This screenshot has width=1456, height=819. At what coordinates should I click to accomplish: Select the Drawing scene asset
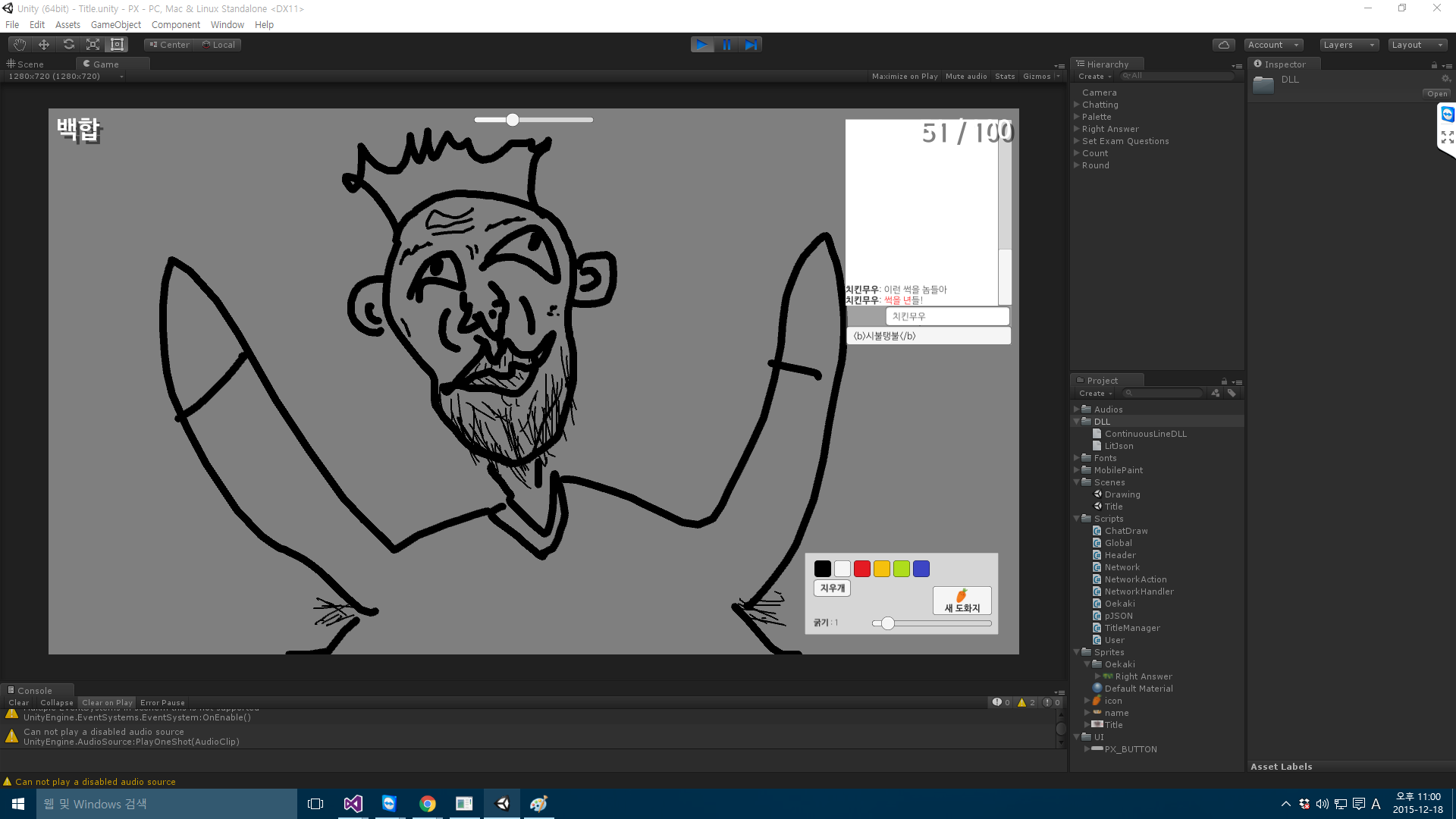coord(1122,494)
